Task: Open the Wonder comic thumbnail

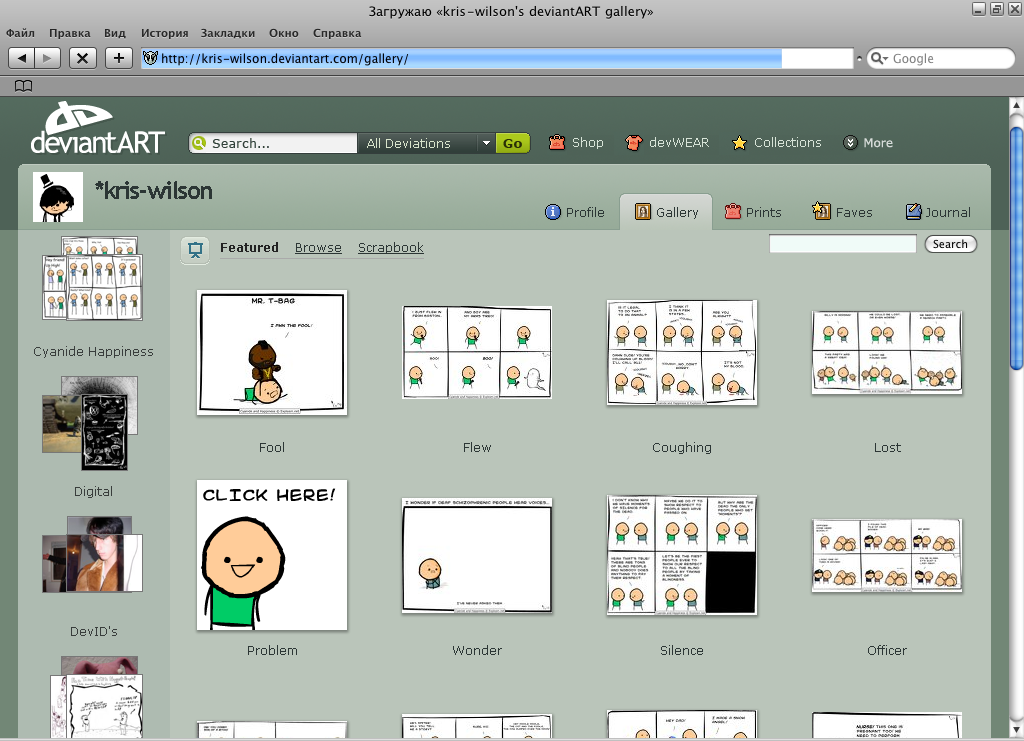Action: tap(477, 555)
